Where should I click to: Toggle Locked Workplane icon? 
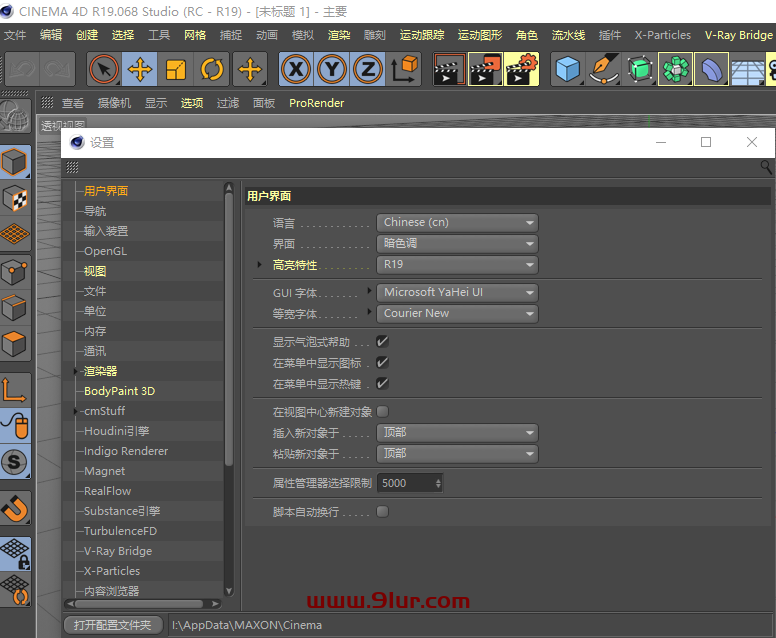(x=15, y=553)
